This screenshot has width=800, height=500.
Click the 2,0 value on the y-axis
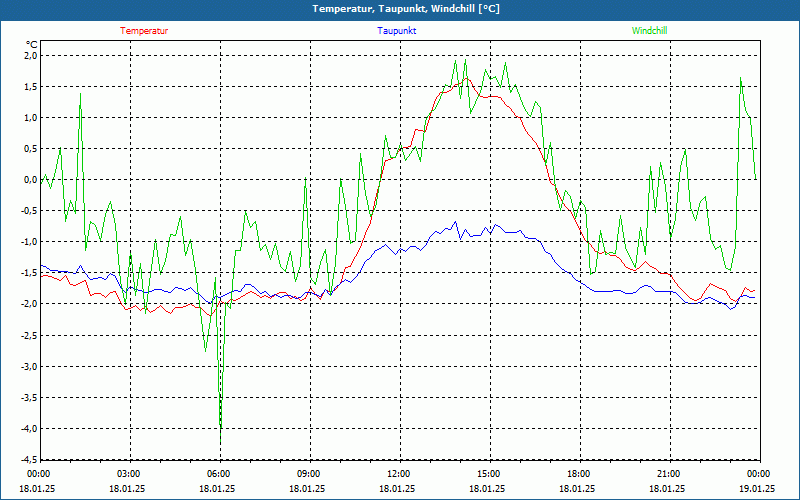point(29,56)
